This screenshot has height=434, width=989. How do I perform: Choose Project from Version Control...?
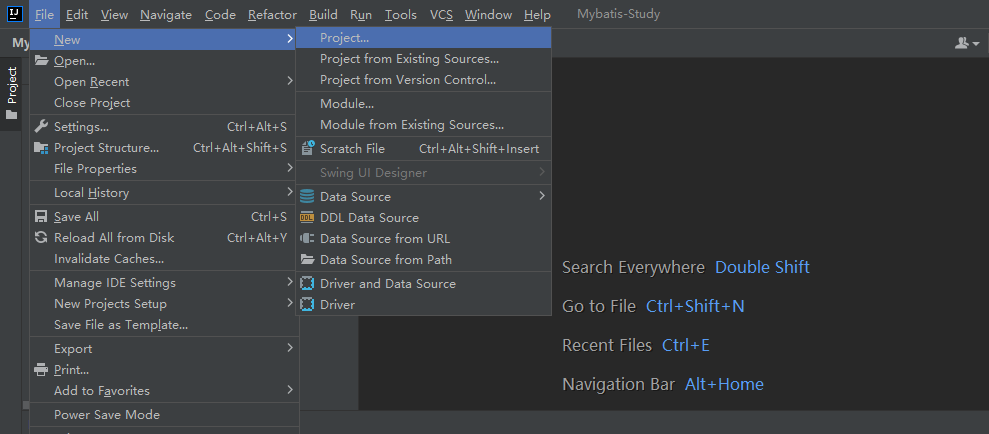click(408, 80)
